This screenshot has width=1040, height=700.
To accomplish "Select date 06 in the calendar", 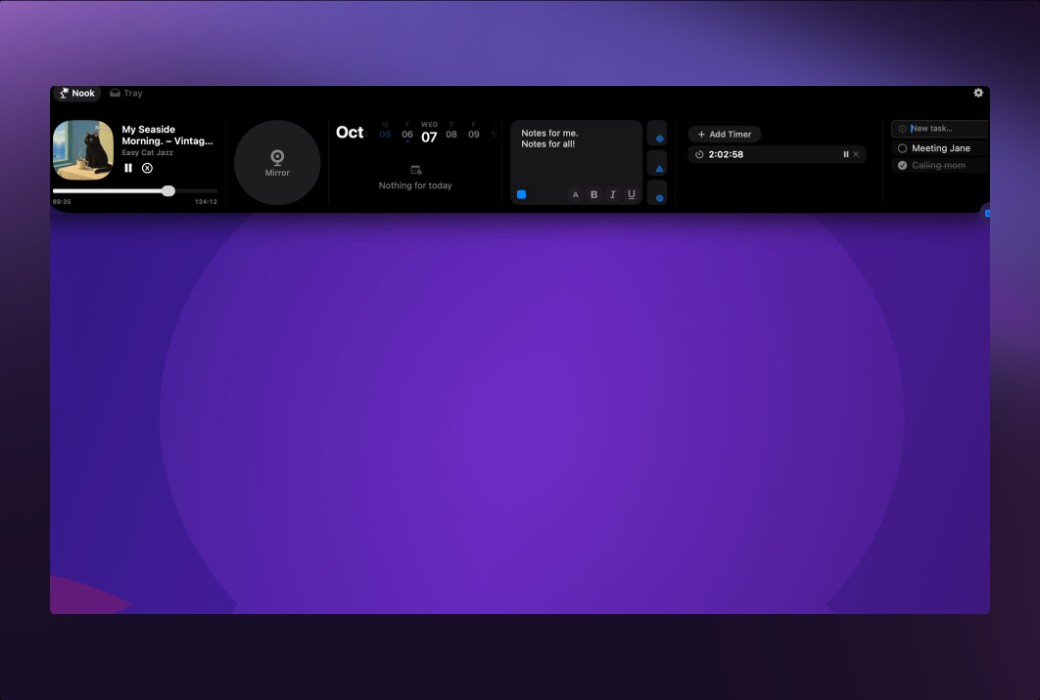I will [x=407, y=134].
